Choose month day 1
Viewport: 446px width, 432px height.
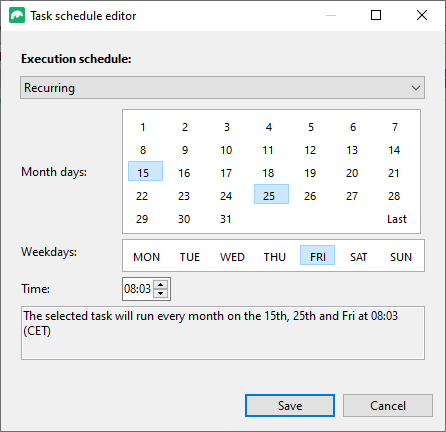143,127
